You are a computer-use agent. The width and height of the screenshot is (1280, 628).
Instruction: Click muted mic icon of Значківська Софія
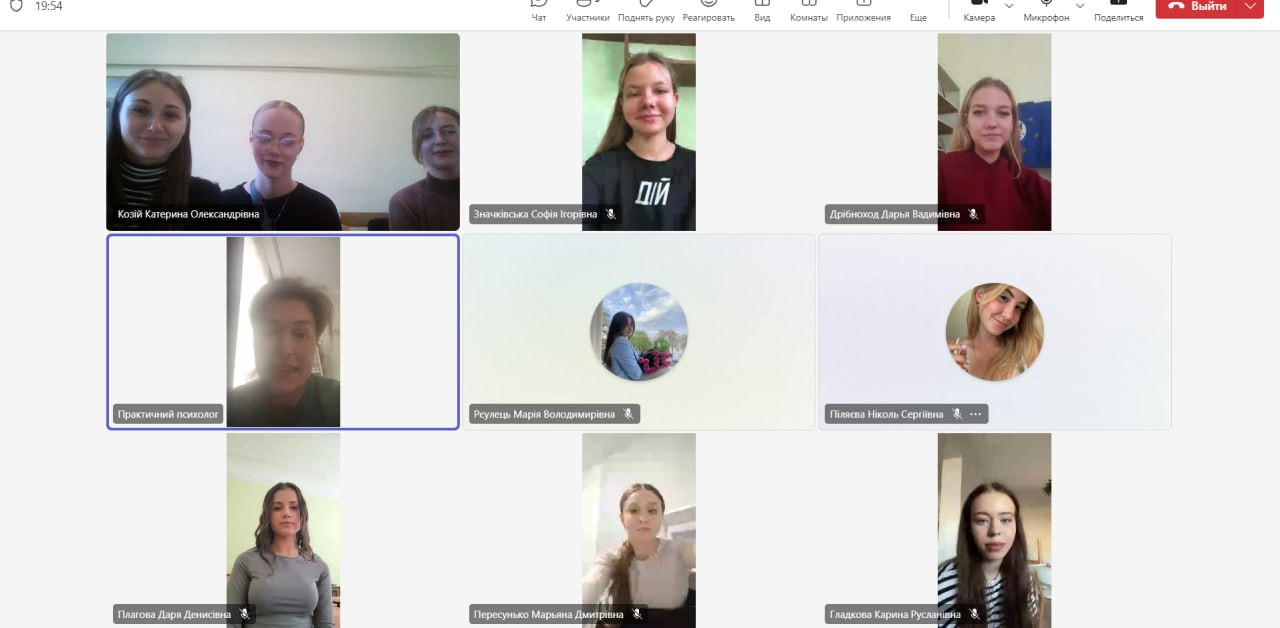[x=611, y=214]
